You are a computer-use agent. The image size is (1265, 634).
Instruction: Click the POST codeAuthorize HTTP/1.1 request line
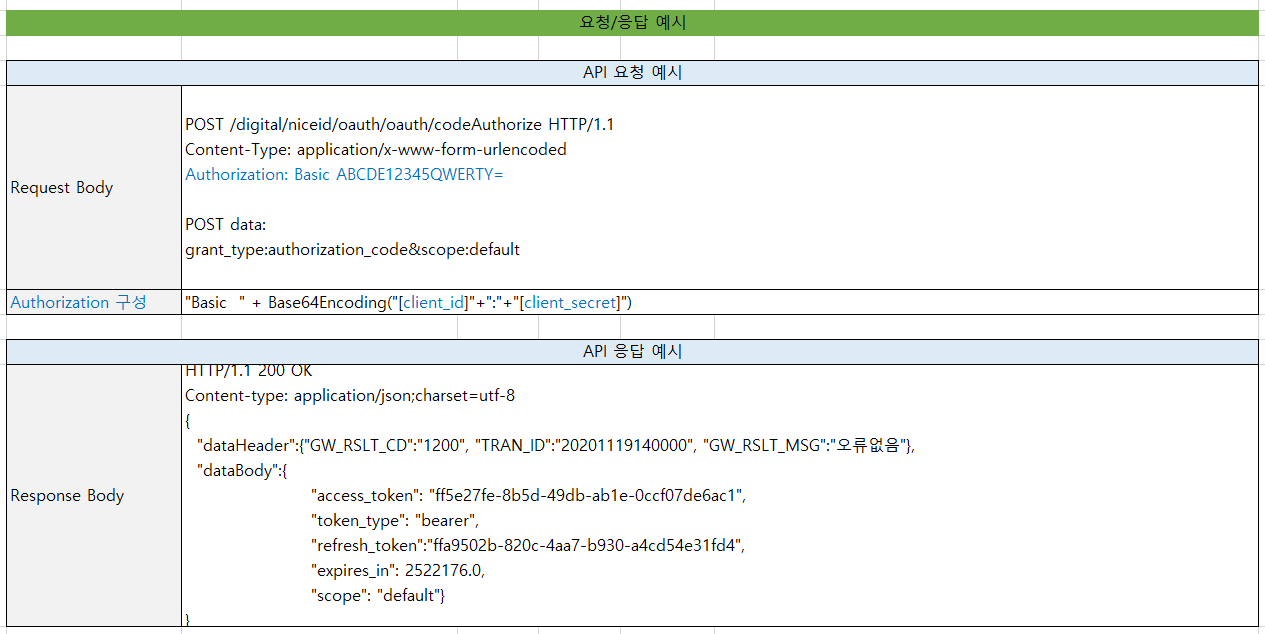[399, 125]
